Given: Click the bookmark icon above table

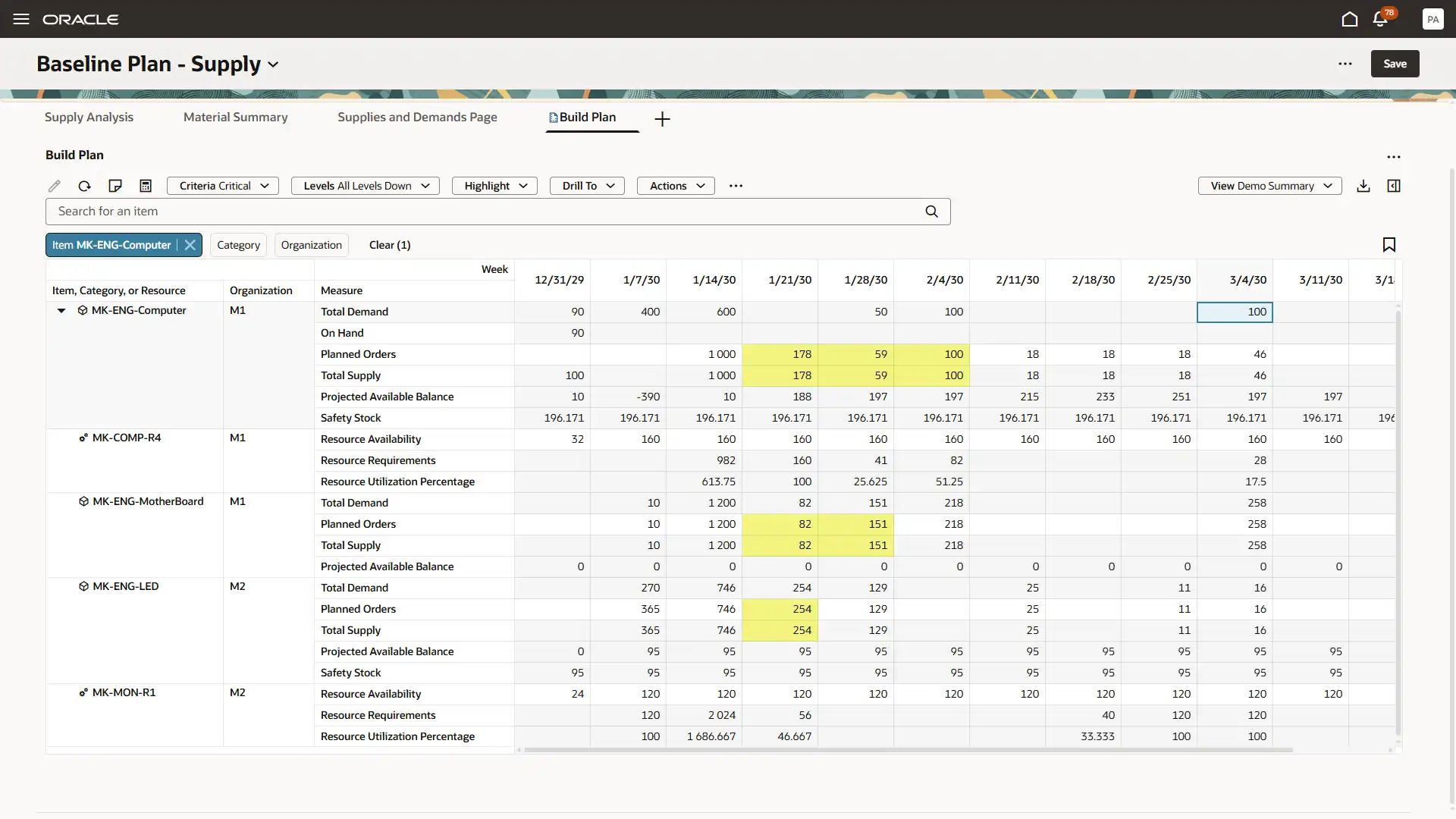Looking at the screenshot, I should (x=1389, y=245).
